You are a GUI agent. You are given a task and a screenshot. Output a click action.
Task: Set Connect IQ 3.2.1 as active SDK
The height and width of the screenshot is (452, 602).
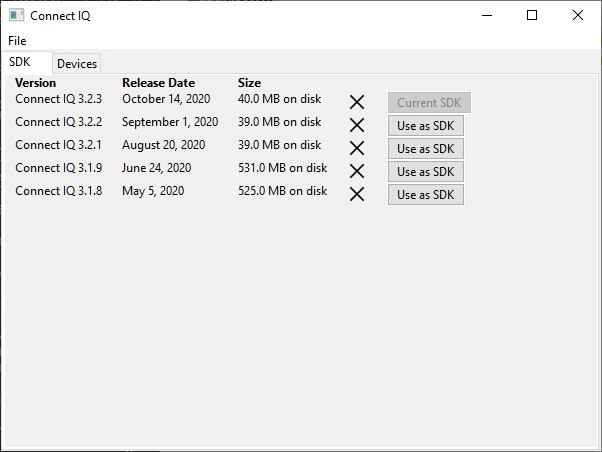click(x=426, y=149)
